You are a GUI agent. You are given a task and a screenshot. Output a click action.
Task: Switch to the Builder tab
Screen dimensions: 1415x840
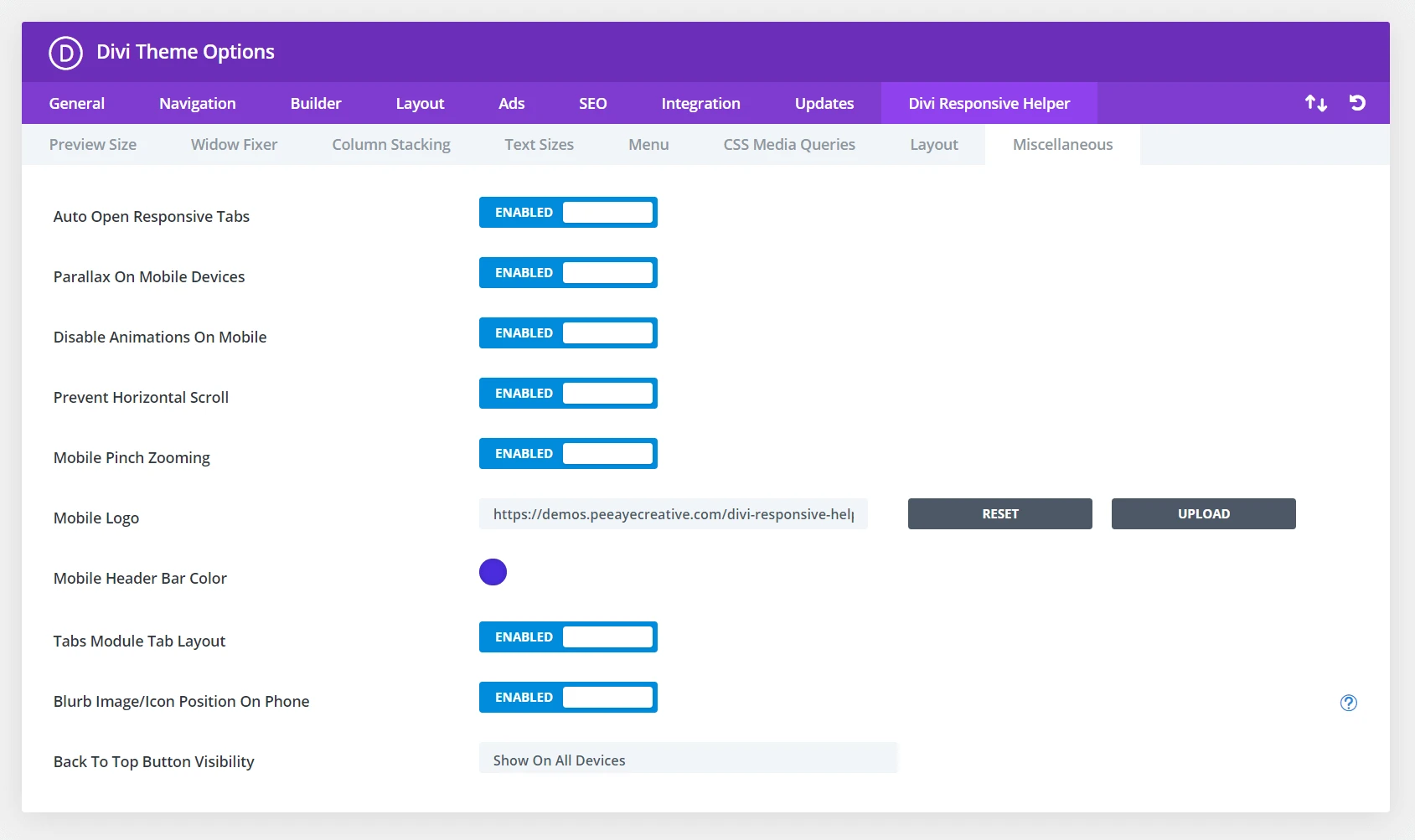(316, 104)
